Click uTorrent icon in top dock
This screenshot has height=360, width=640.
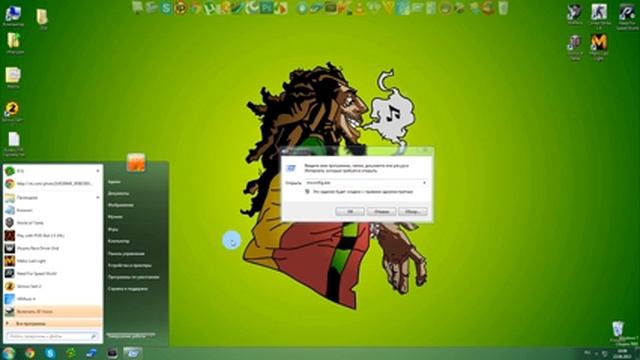[209, 8]
